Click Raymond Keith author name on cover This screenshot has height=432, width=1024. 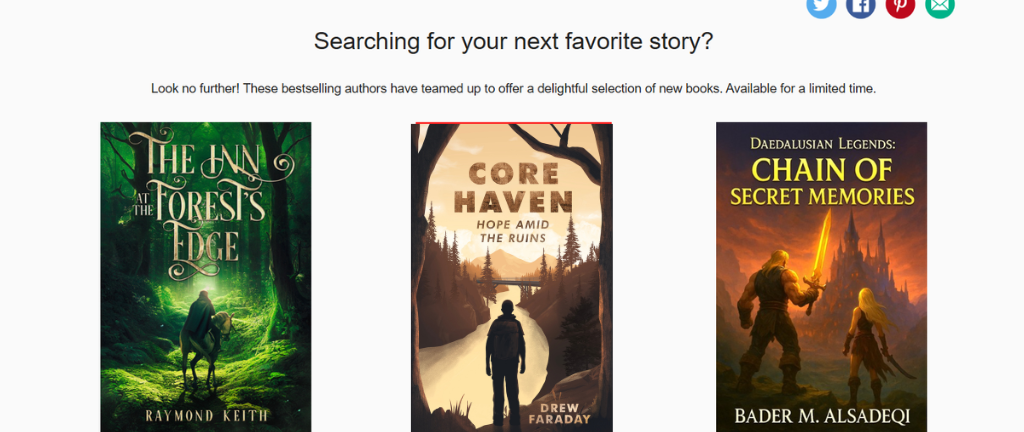206,416
